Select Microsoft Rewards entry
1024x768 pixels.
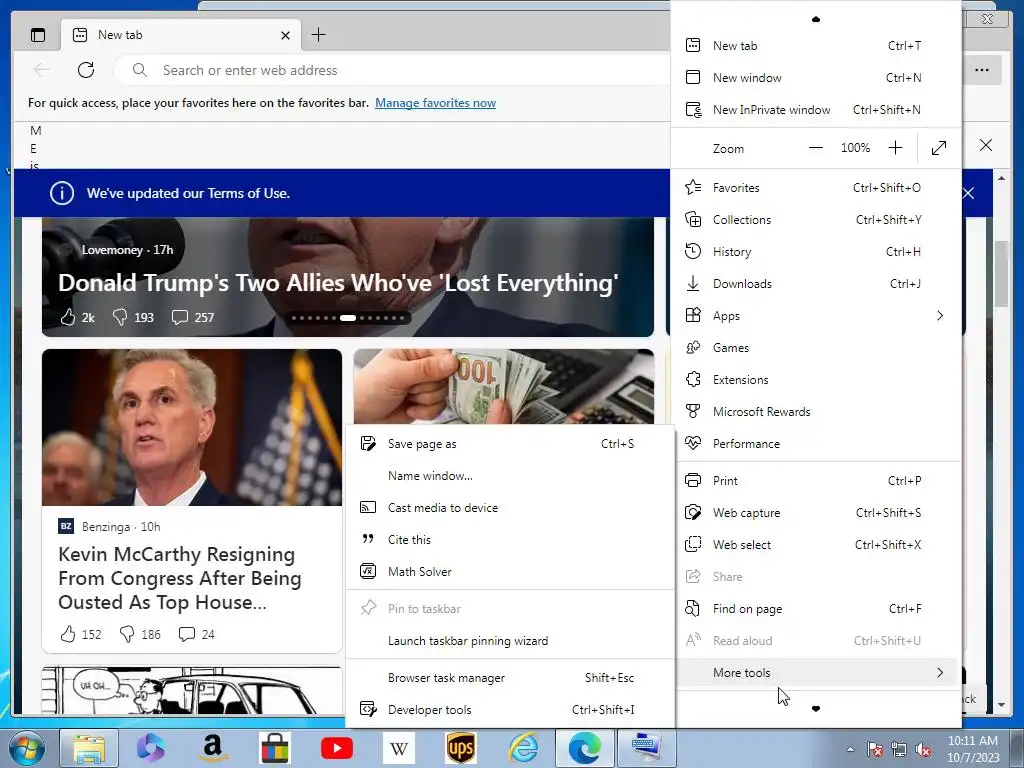click(816, 411)
